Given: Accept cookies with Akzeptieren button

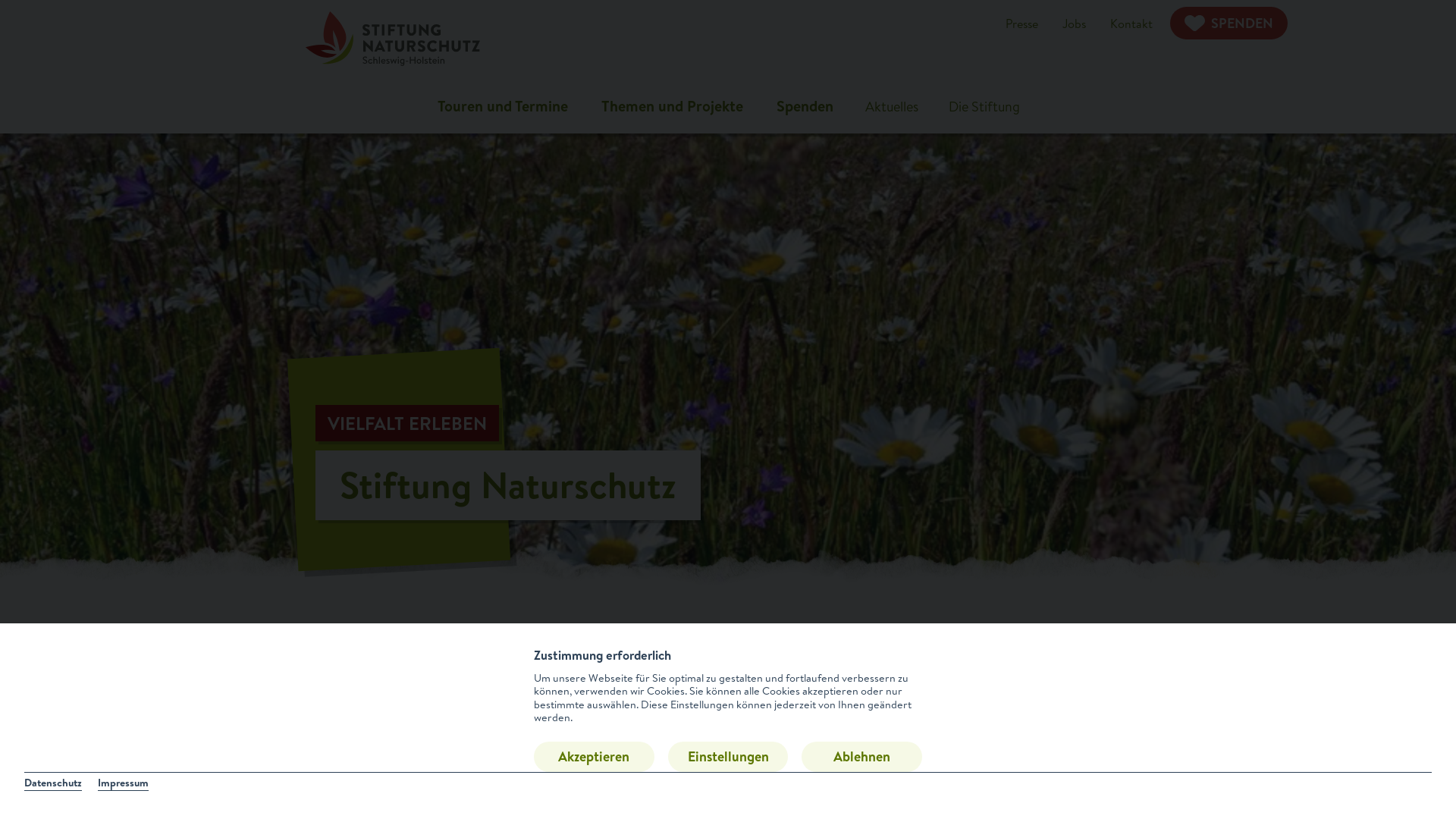Looking at the screenshot, I should pyautogui.click(x=594, y=757).
